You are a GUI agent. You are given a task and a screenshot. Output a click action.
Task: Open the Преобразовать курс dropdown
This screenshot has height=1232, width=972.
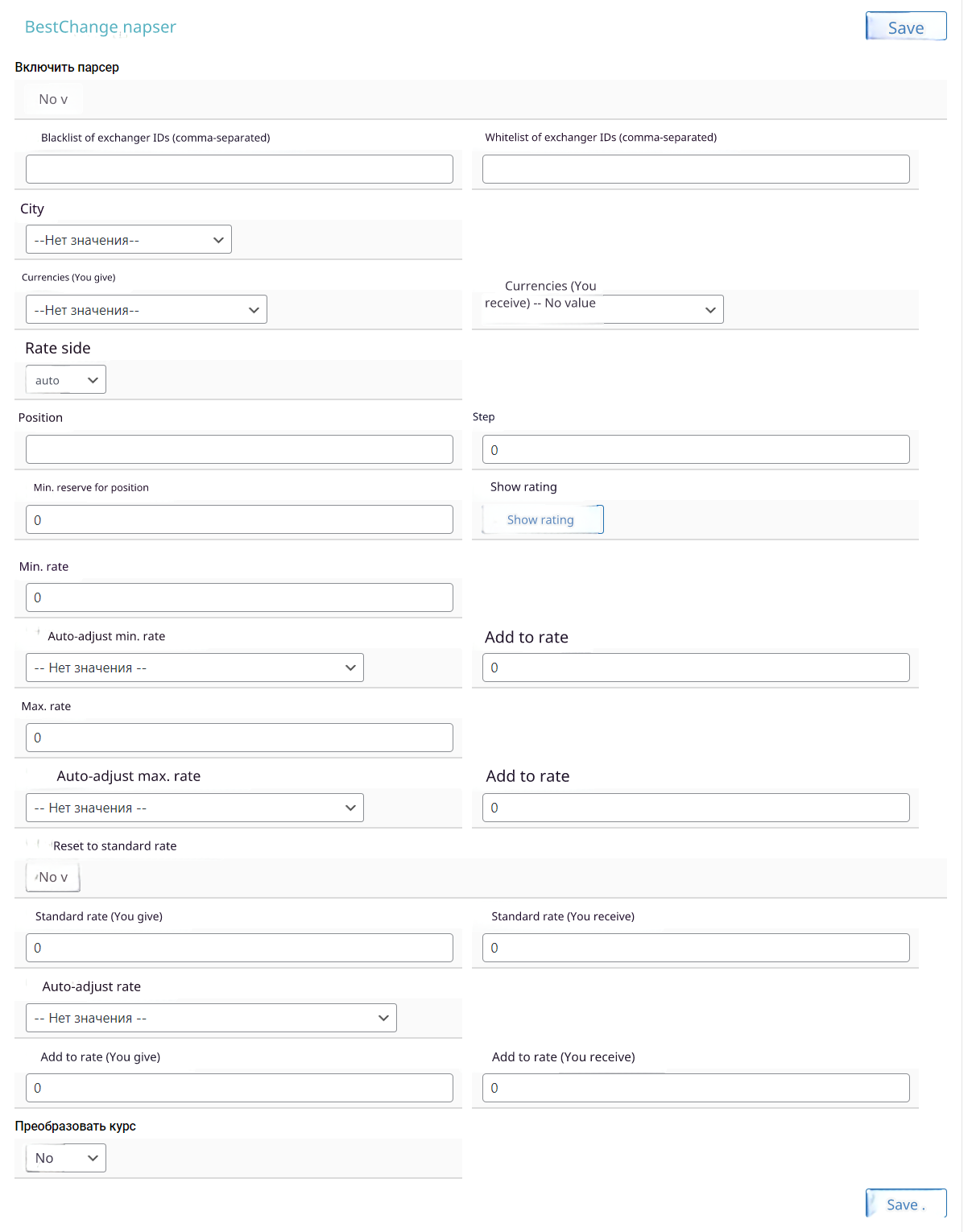66,1158
